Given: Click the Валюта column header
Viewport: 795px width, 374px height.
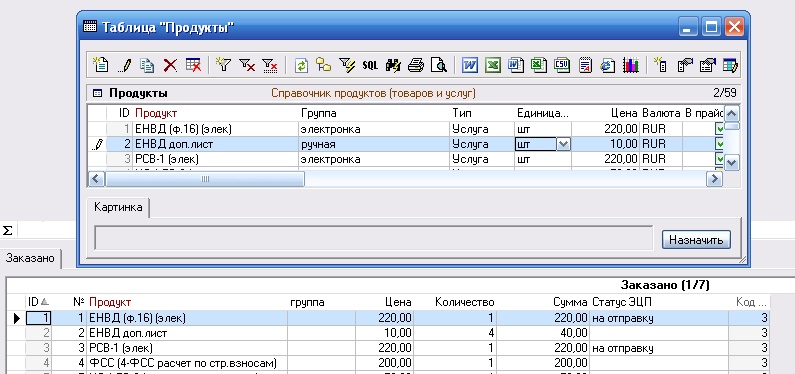Looking at the screenshot, I should (x=661, y=113).
